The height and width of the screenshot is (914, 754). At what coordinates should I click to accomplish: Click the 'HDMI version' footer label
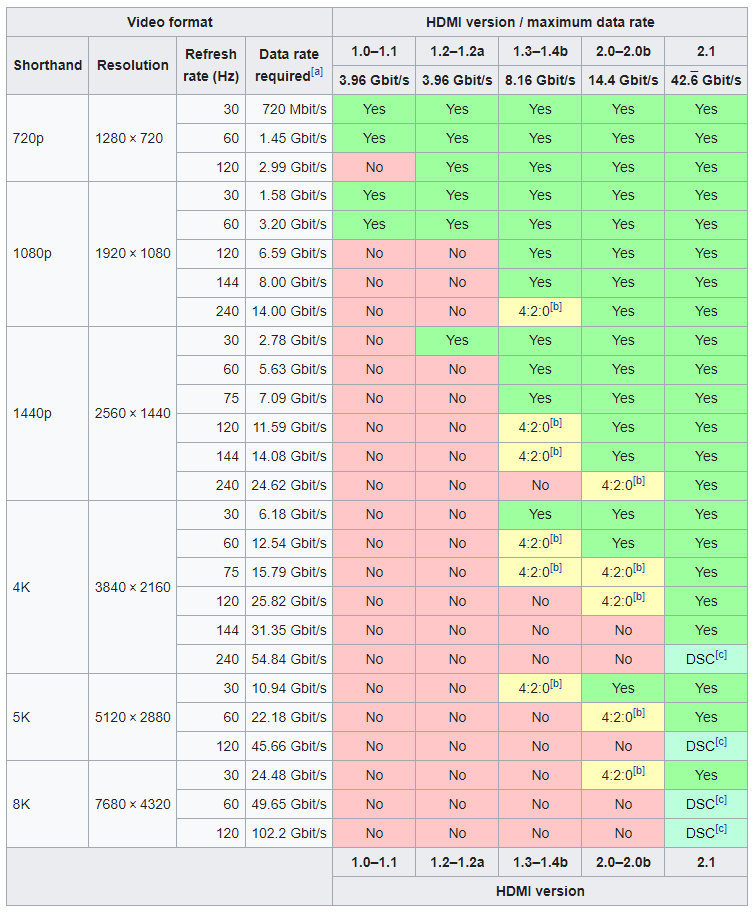pyautogui.click(x=540, y=891)
